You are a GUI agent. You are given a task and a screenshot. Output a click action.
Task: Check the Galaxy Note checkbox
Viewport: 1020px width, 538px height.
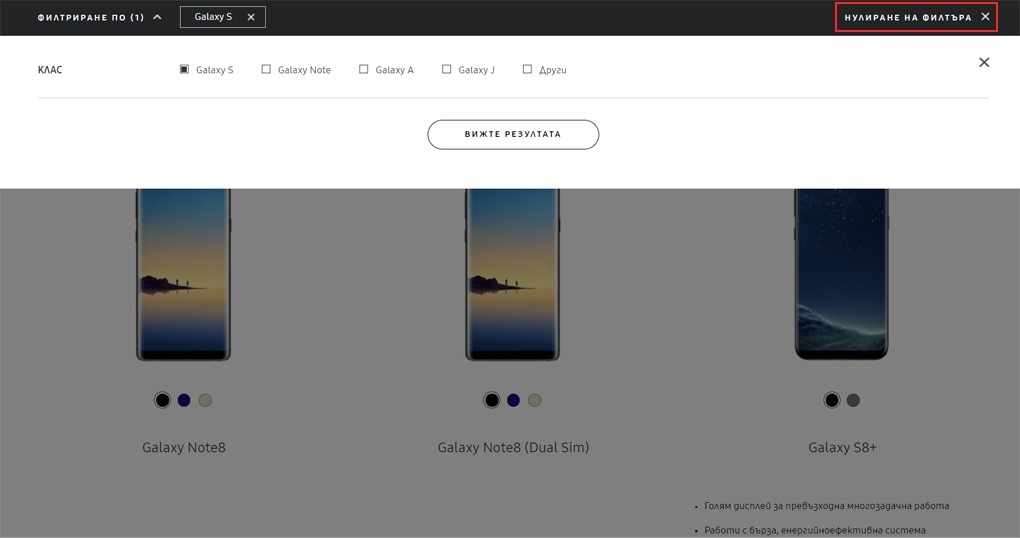click(266, 69)
